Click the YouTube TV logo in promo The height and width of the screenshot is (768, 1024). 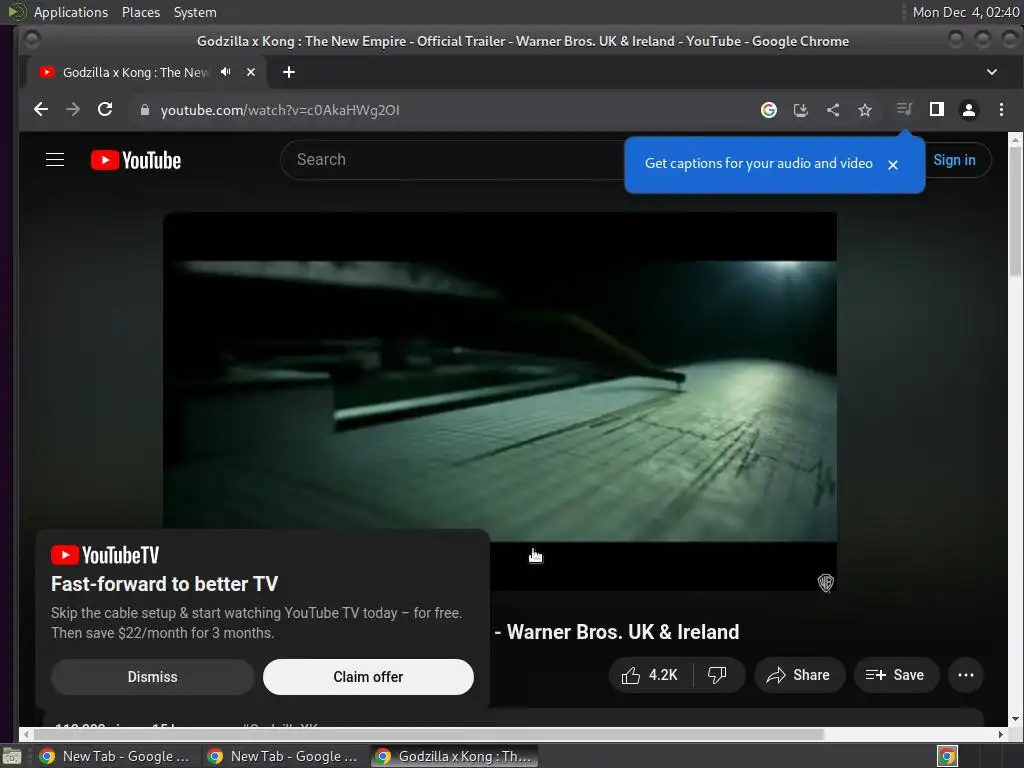pyautogui.click(x=105, y=555)
